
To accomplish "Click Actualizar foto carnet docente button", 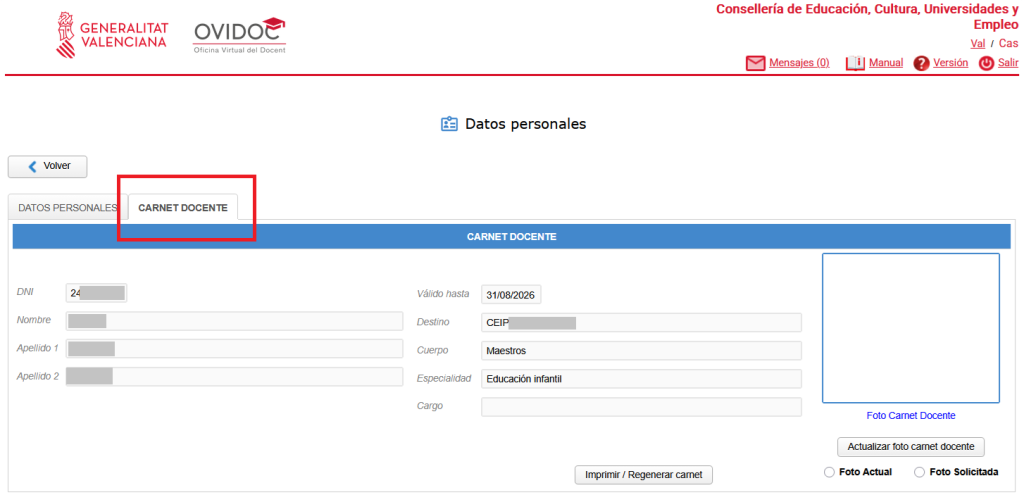I will click(910, 446).
